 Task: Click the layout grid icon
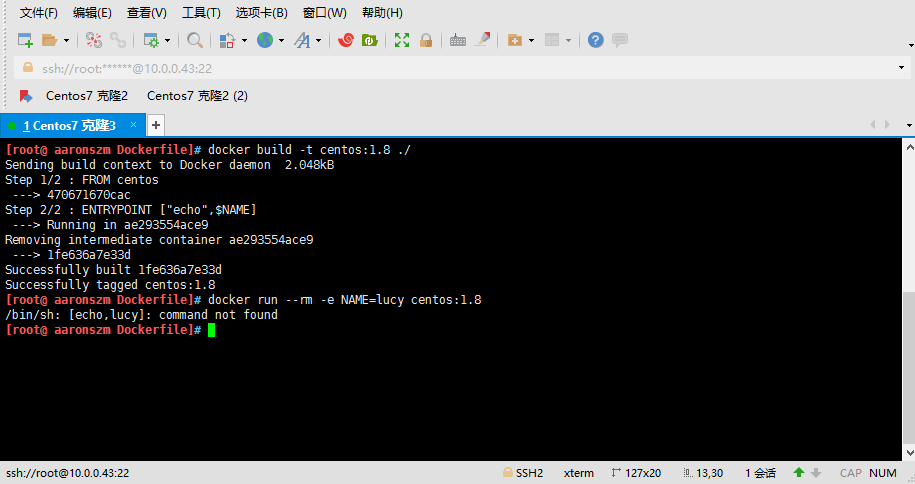552,40
